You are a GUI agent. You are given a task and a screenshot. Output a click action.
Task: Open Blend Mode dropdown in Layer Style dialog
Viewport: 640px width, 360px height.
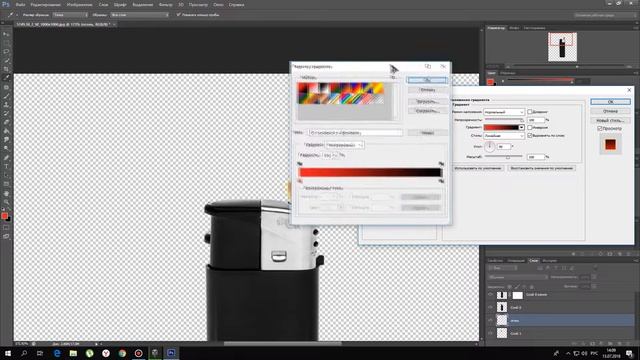pyautogui.click(x=504, y=112)
